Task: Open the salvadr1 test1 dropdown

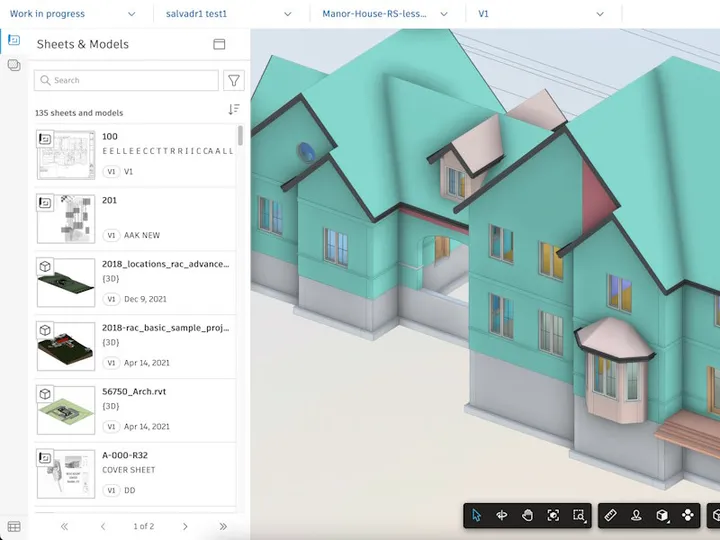Action: (229, 14)
